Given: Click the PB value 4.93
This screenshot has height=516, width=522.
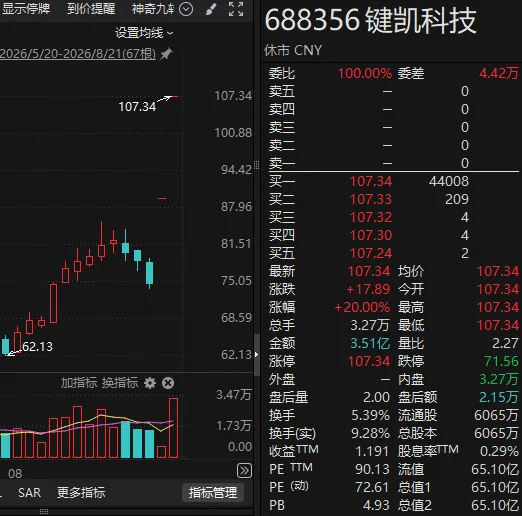Looking at the screenshot, I should tap(376, 505).
